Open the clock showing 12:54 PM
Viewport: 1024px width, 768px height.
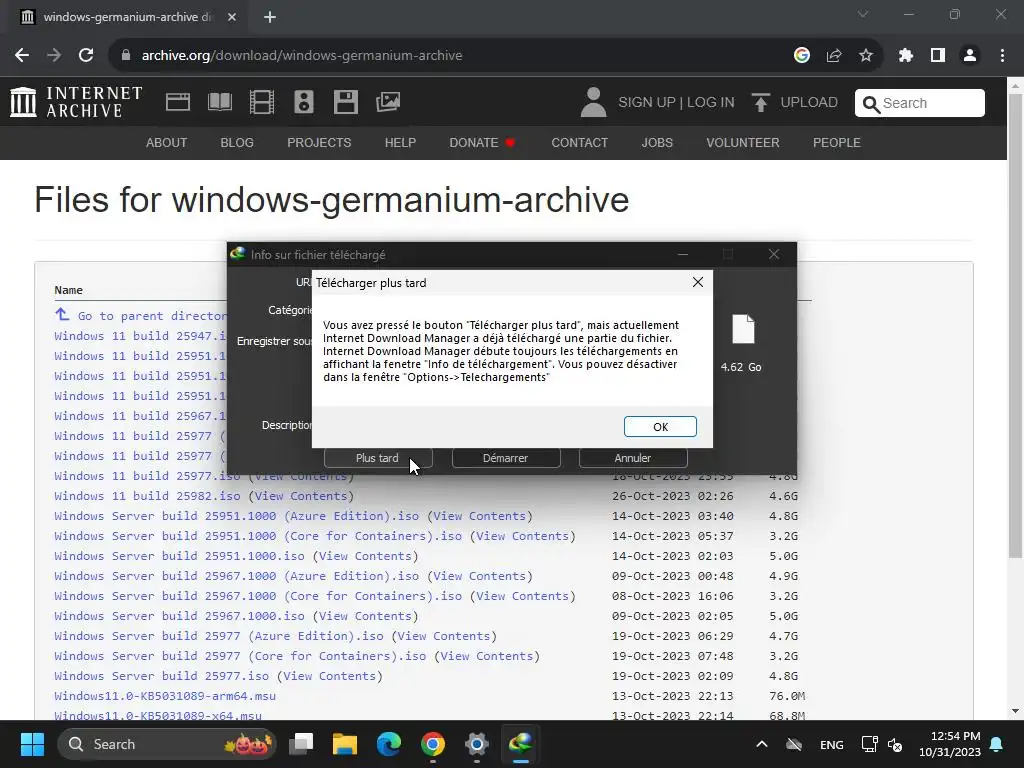(950, 744)
